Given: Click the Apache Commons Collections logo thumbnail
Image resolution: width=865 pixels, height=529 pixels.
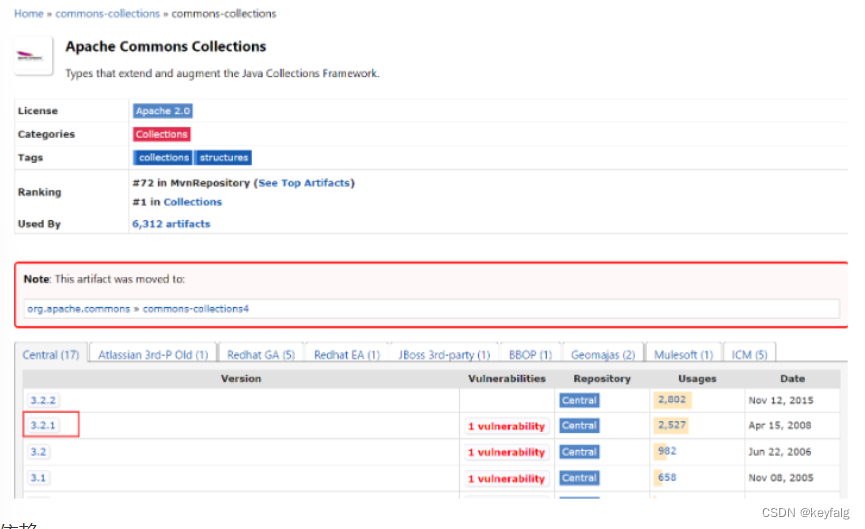Looking at the screenshot, I should 33,56.
